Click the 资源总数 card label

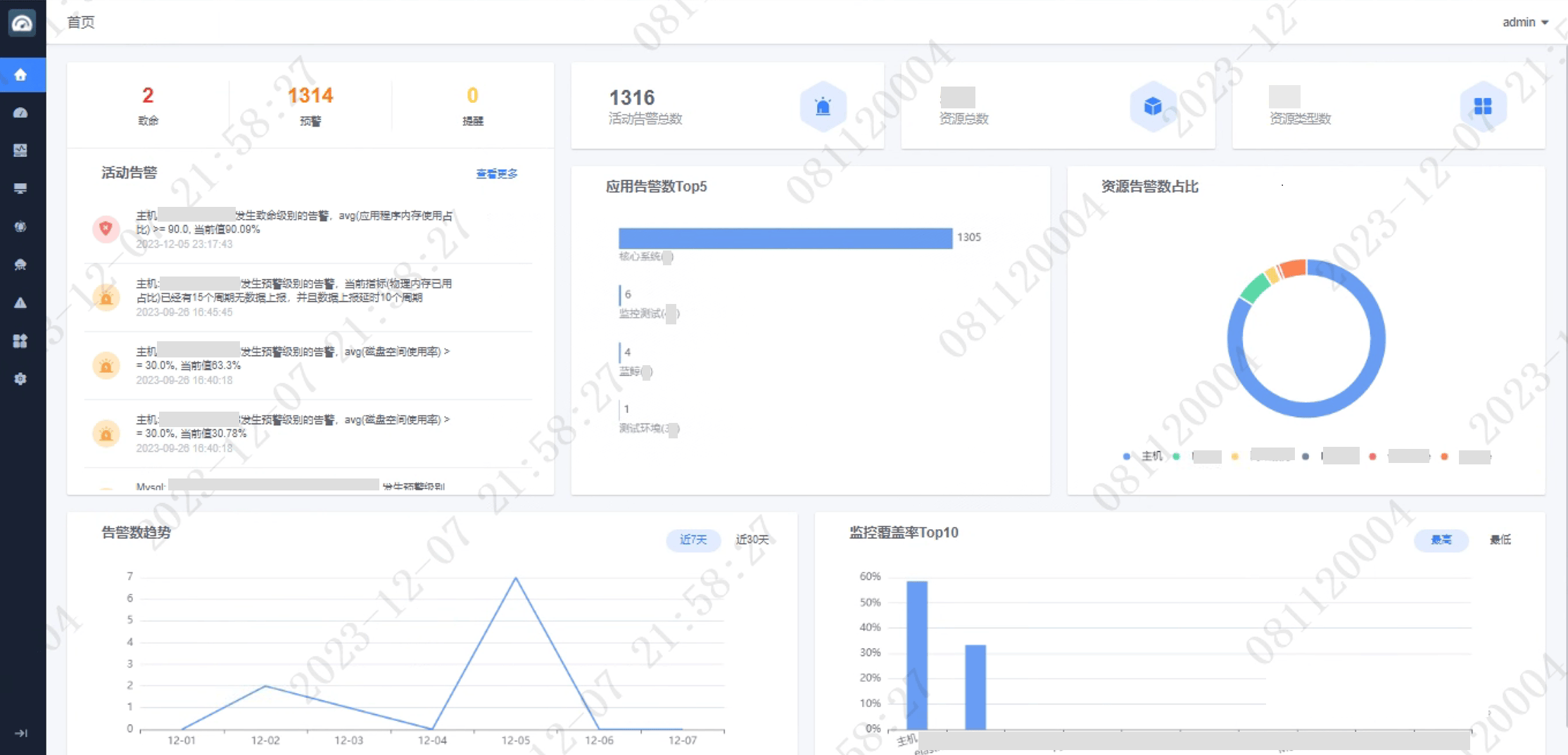pos(964,119)
